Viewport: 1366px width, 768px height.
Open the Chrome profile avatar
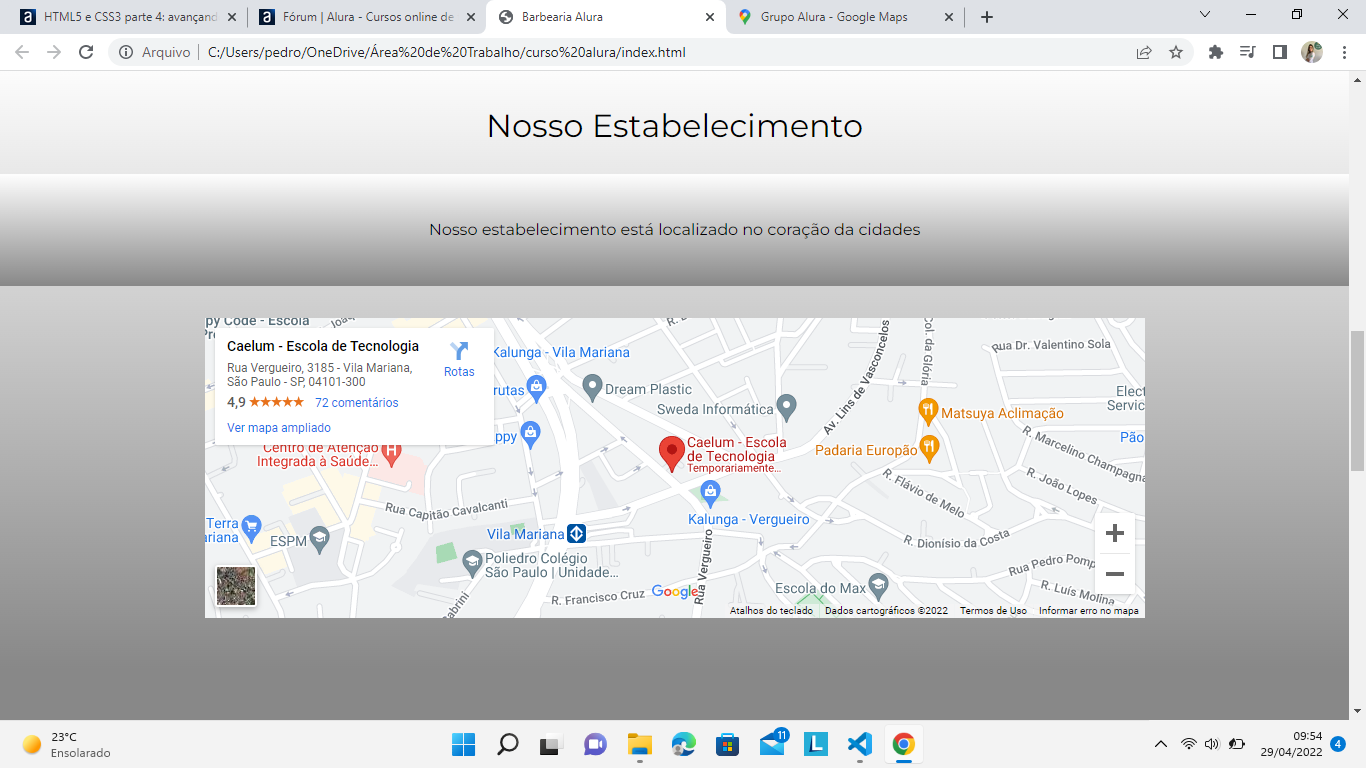(x=1312, y=52)
